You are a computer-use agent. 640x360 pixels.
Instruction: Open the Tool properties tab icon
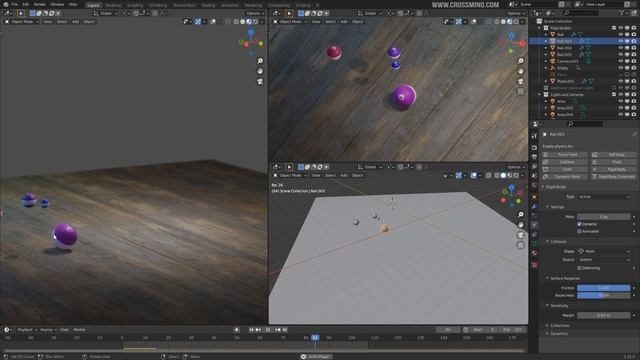(535, 136)
